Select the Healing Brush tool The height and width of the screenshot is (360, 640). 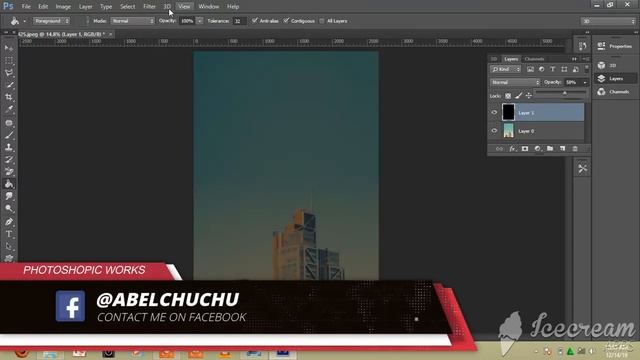tap(9, 122)
